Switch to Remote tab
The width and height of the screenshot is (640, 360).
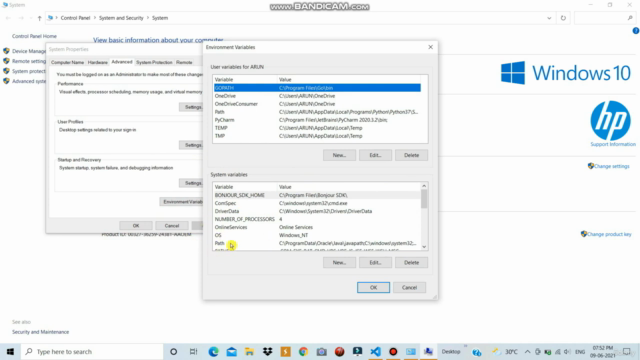point(184,62)
